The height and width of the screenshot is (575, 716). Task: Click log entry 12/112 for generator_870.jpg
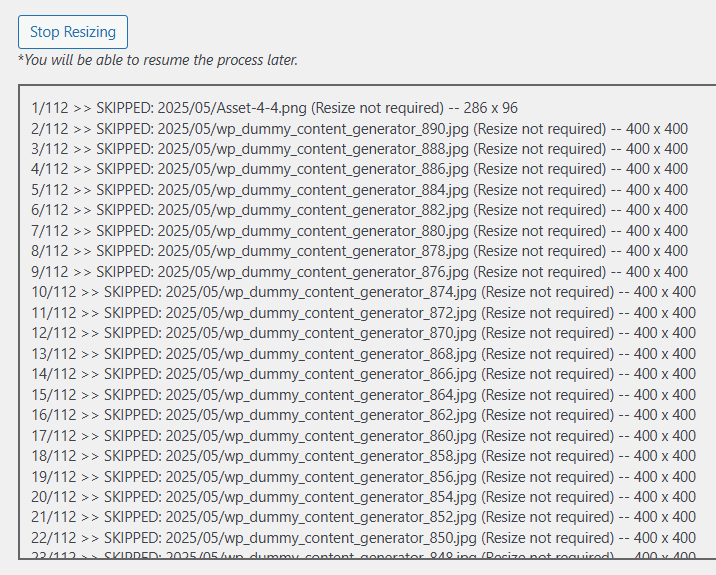[362, 333]
